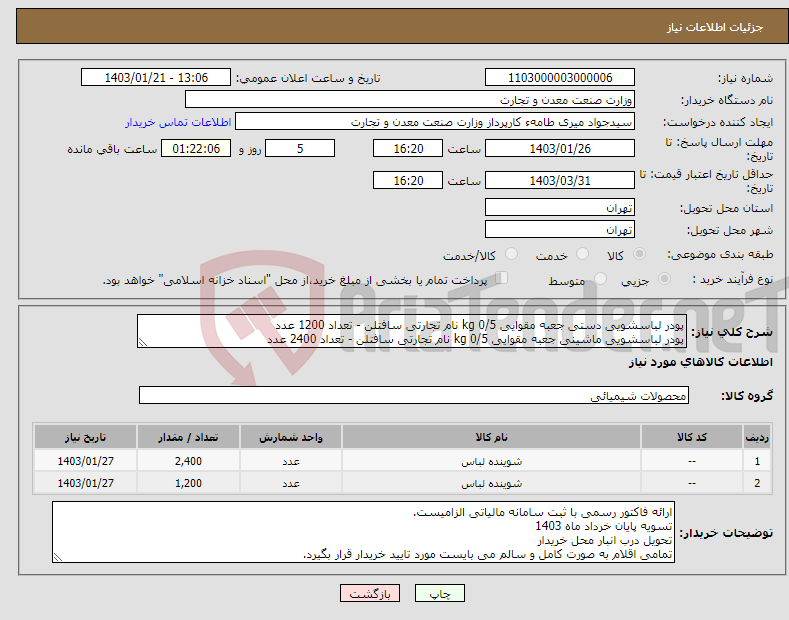This screenshot has height=620, width=789.
Task: Click quantity cell 2,400
Action: (188, 461)
